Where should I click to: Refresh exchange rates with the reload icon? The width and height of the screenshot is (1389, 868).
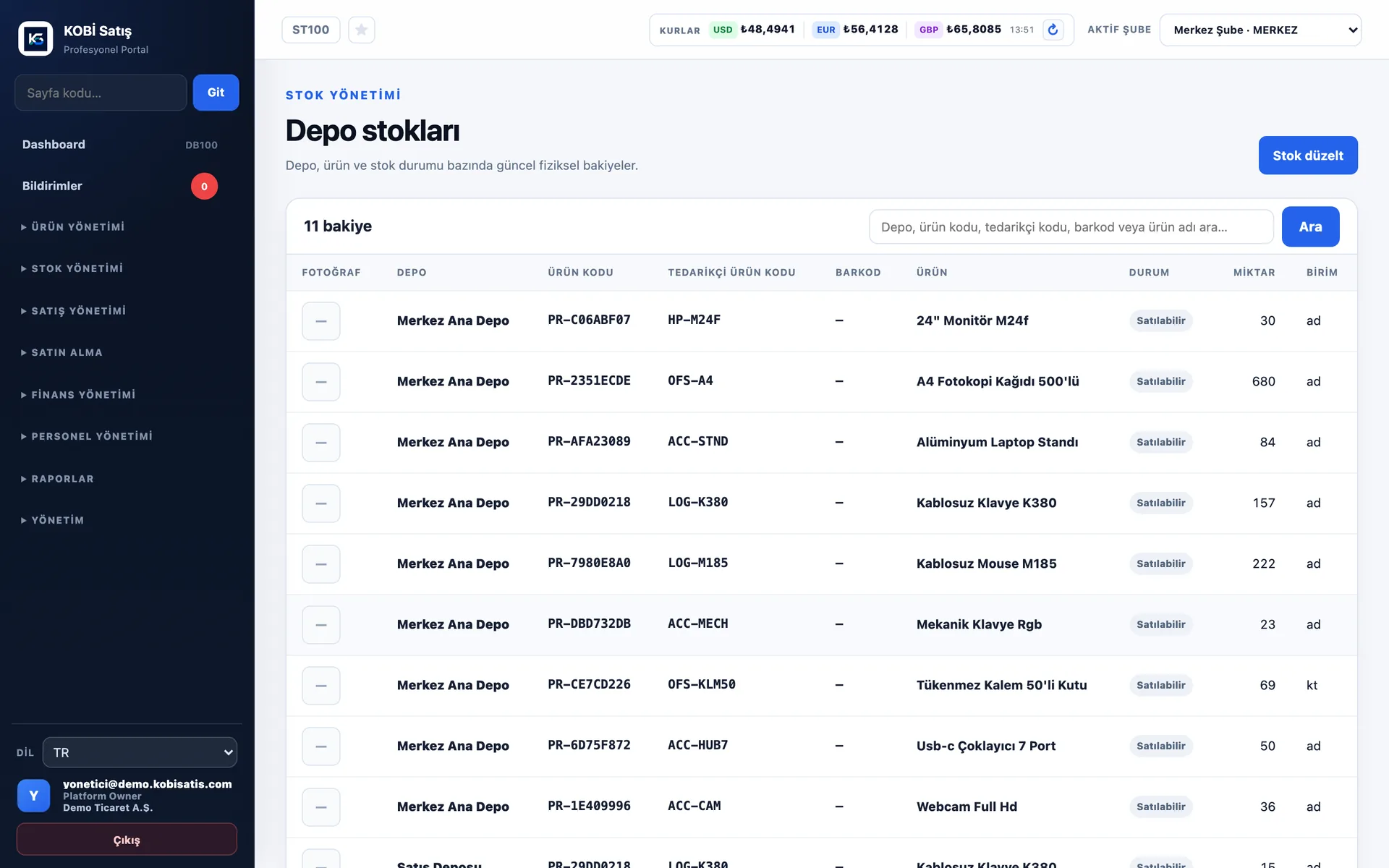(x=1053, y=30)
